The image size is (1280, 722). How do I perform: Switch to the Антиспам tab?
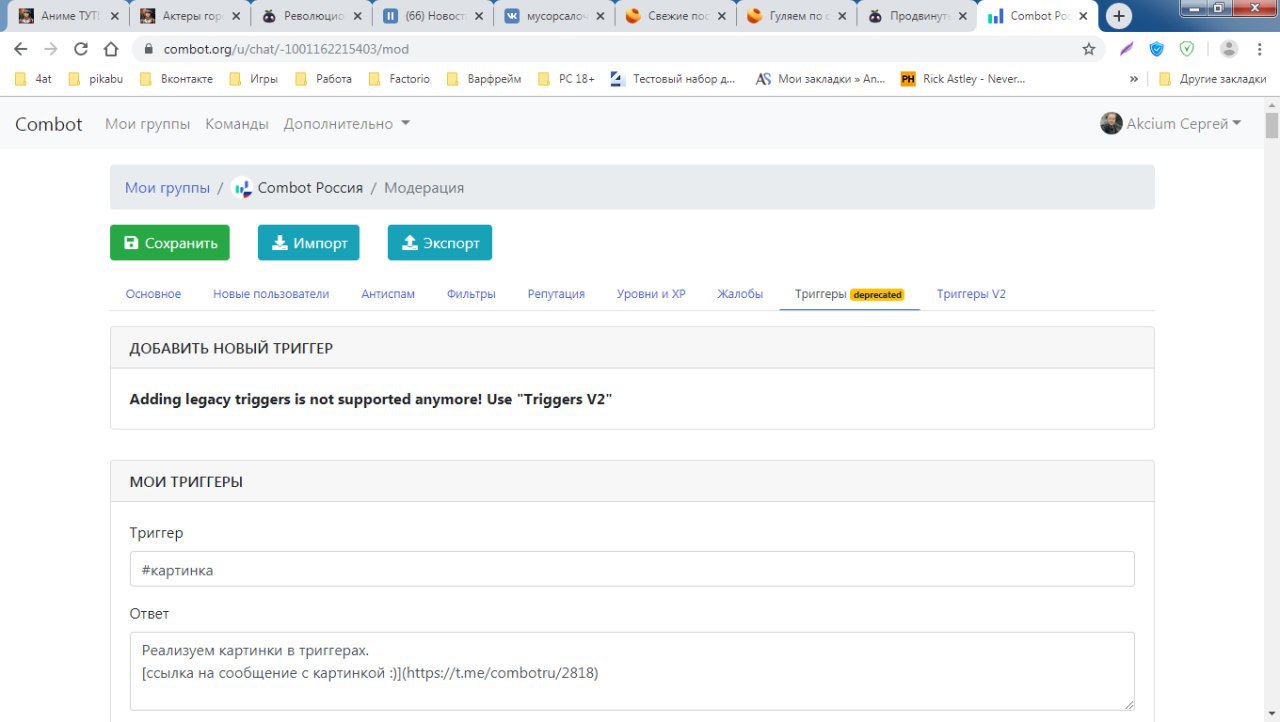(x=388, y=294)
